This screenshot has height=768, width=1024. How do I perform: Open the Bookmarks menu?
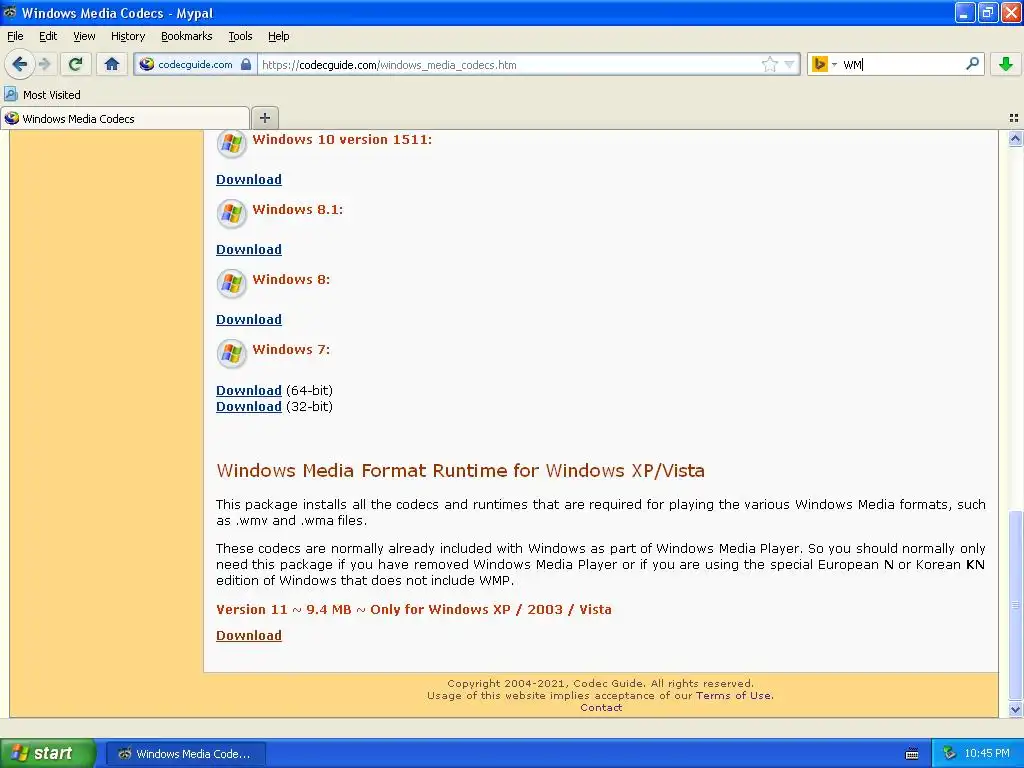pos(186,36)
